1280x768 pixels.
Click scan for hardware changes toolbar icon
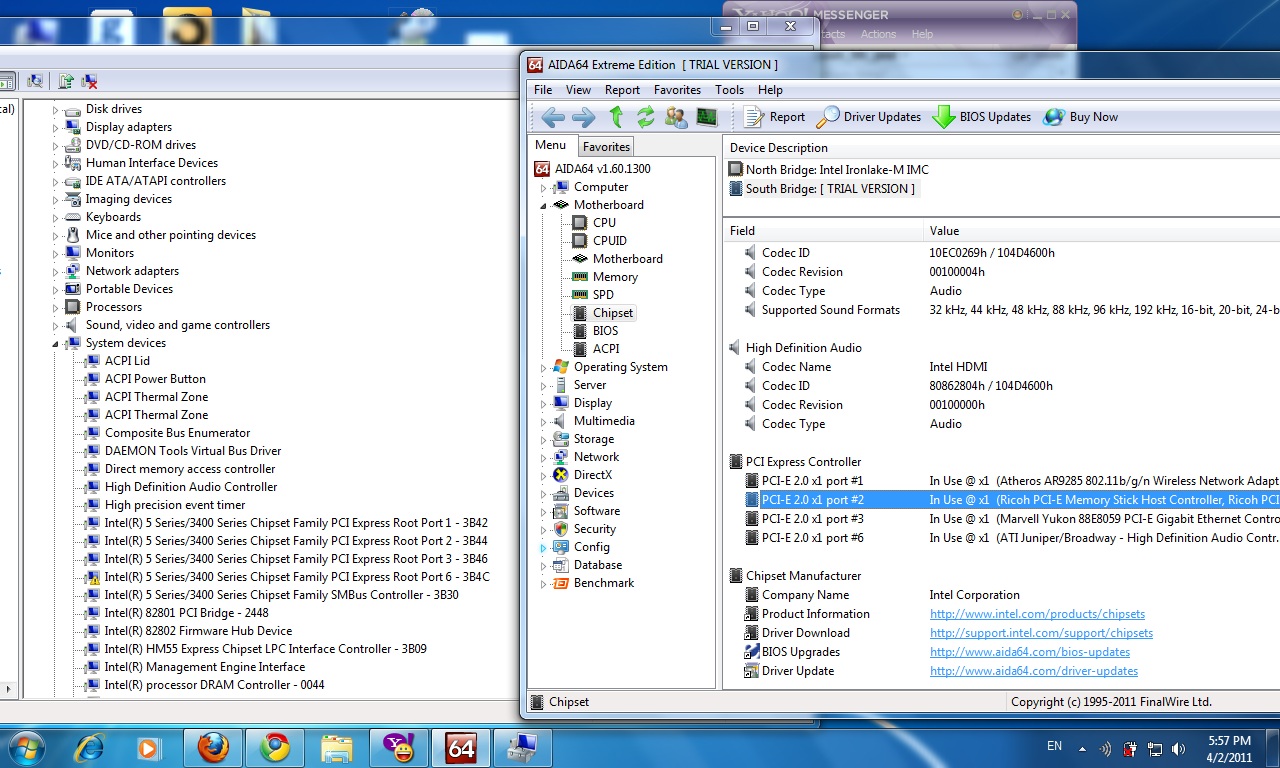coord(35,81)
